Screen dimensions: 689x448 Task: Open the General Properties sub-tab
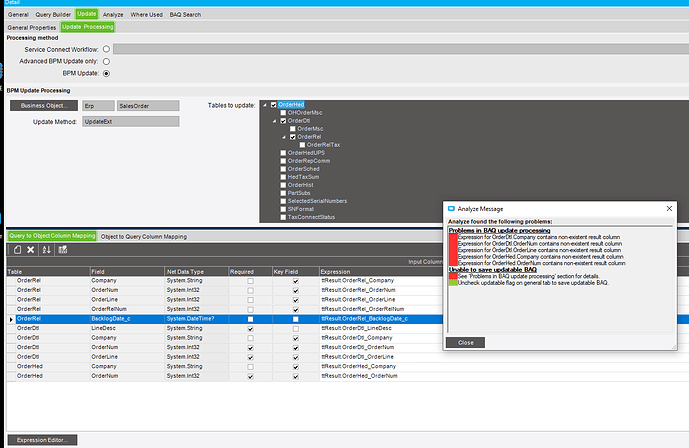pos(32,27)
